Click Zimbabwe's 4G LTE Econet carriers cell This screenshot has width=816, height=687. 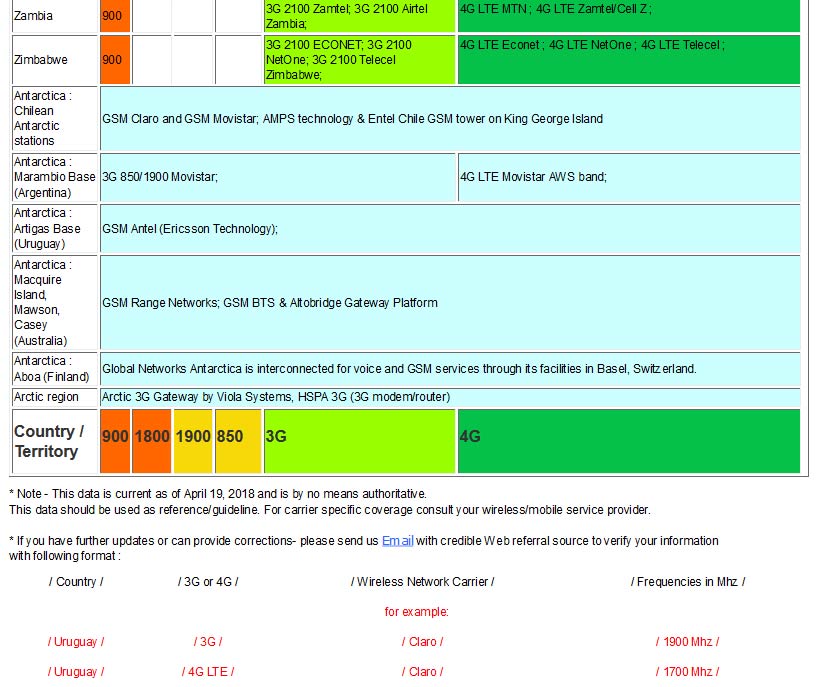[628, 60]
